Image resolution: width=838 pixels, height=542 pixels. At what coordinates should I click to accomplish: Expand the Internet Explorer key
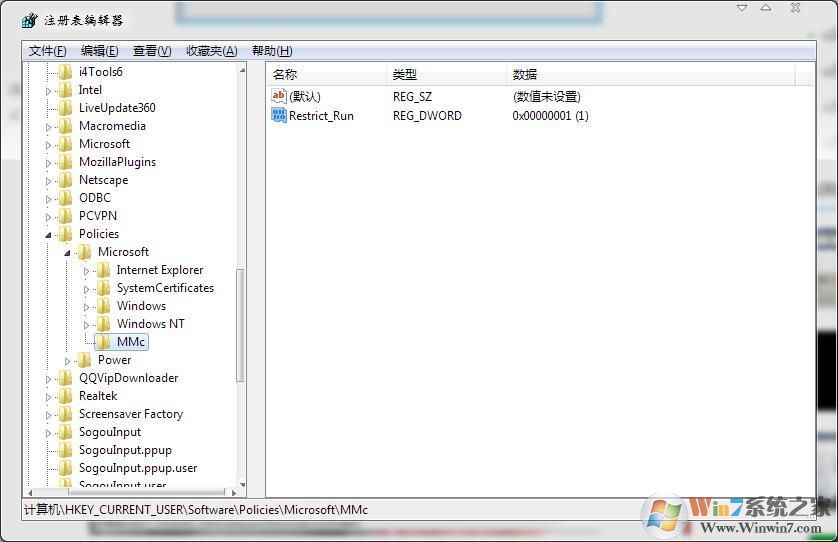[86, 271]
